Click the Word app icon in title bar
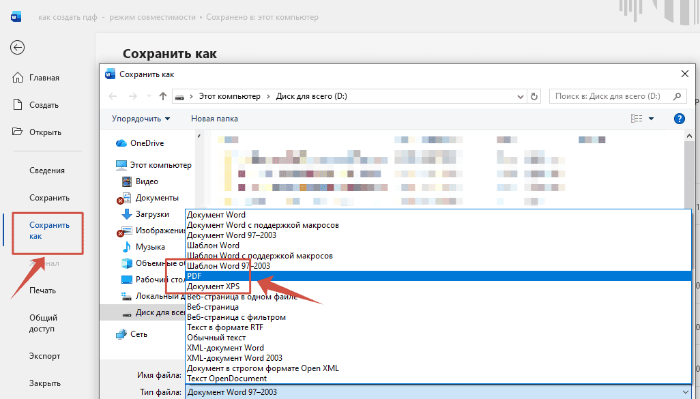This screenshot has width=700, height=399. [x=16, y=17]
